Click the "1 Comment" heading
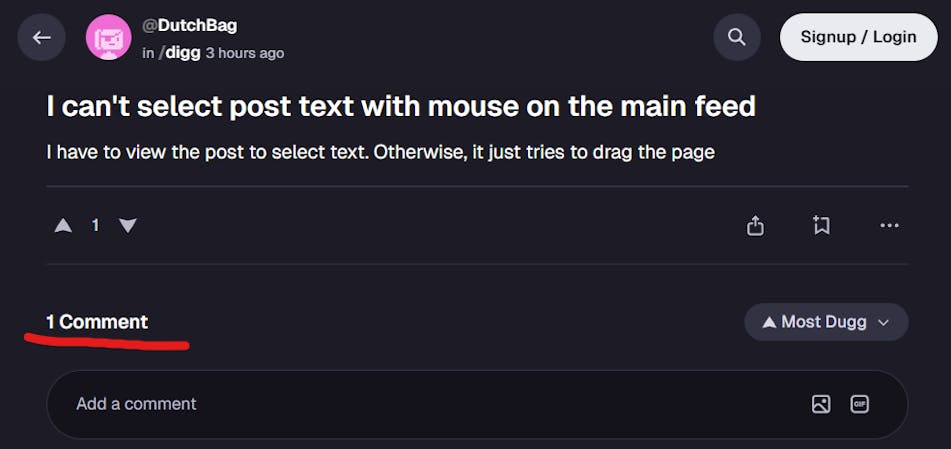This screenshot has height=449, width=951. 97,322
